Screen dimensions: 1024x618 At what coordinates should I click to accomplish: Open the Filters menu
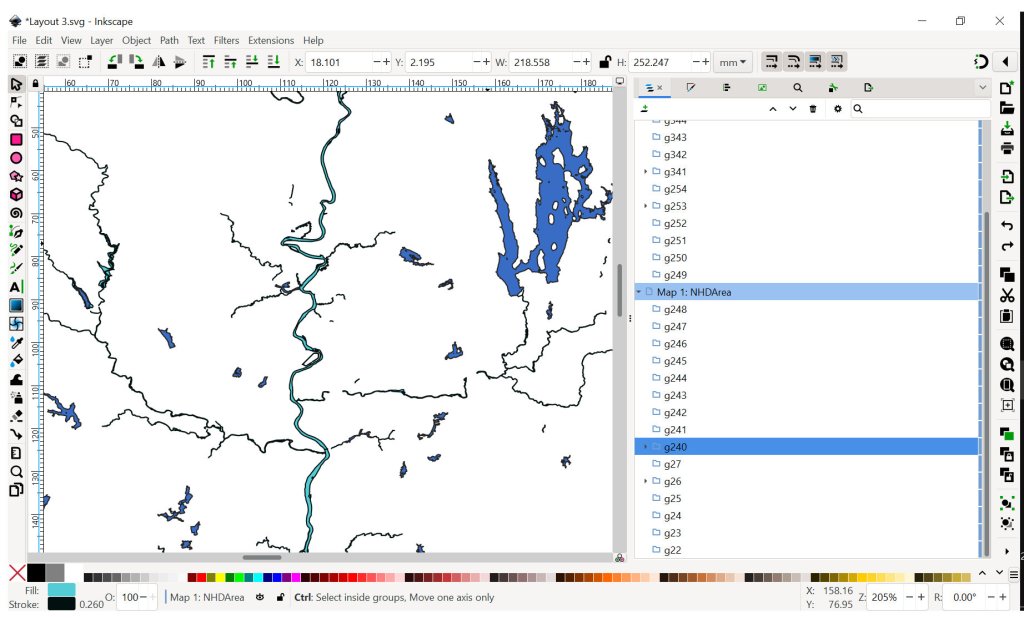click(226, 40)
